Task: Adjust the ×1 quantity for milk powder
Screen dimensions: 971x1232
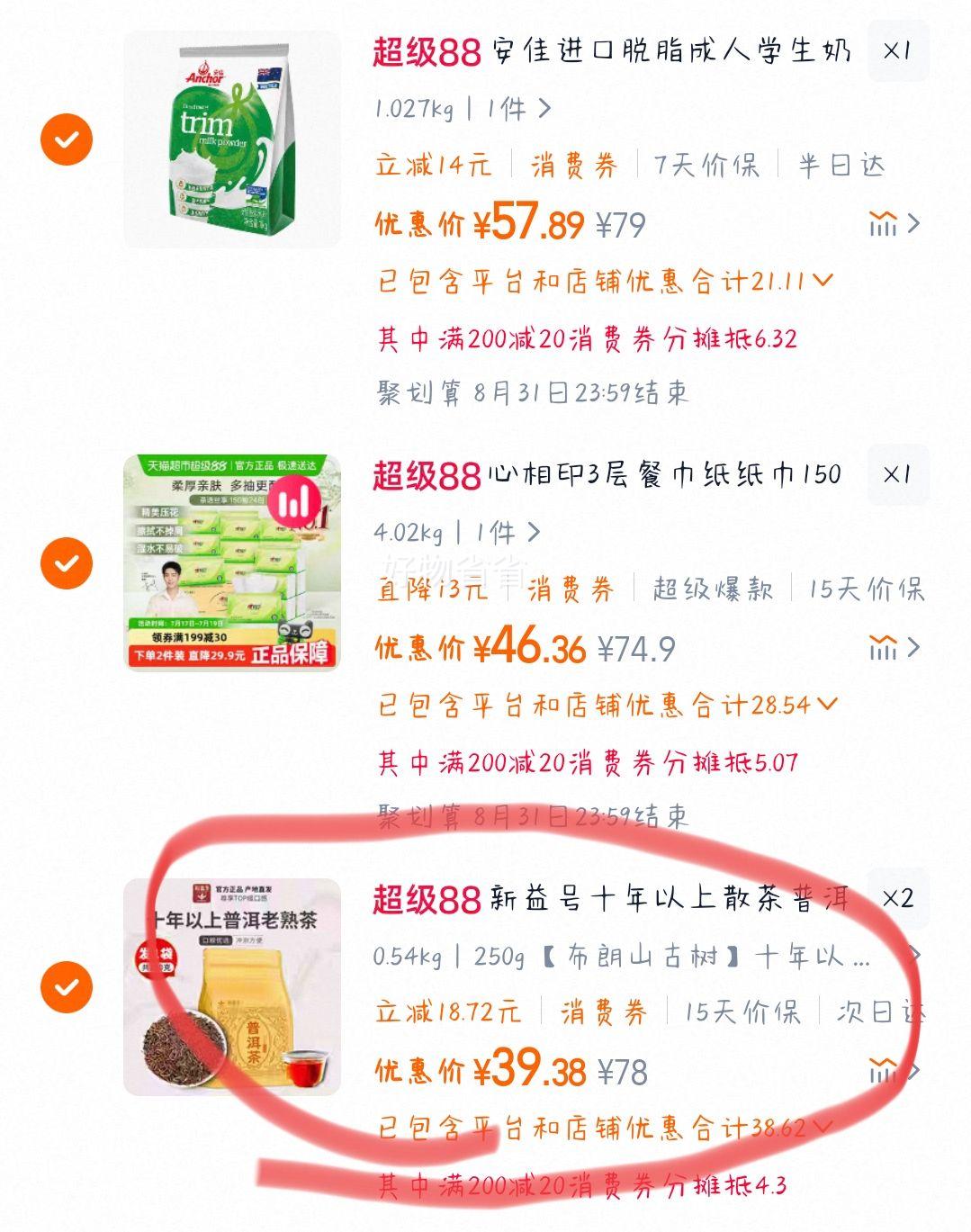Action: tap(898, 50)
